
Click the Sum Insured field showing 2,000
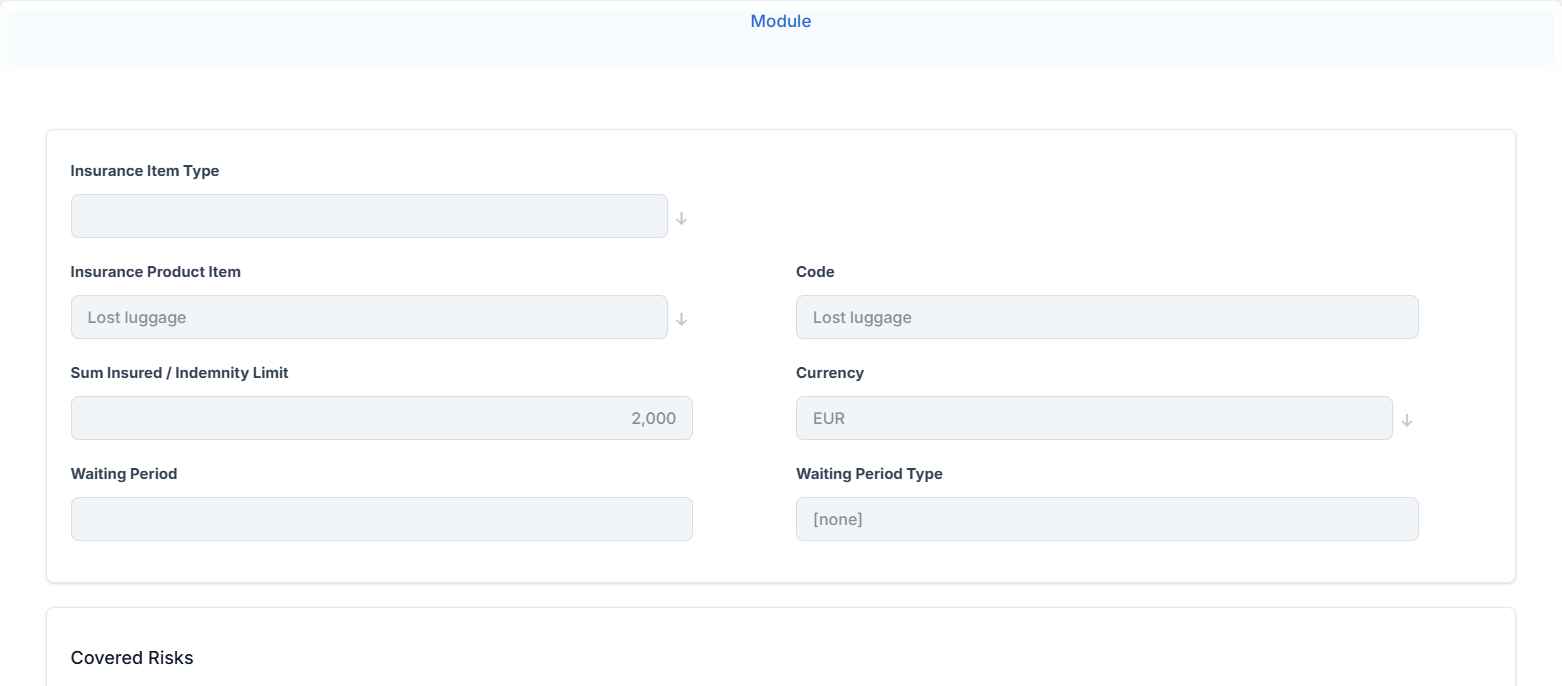pos(381,418)
